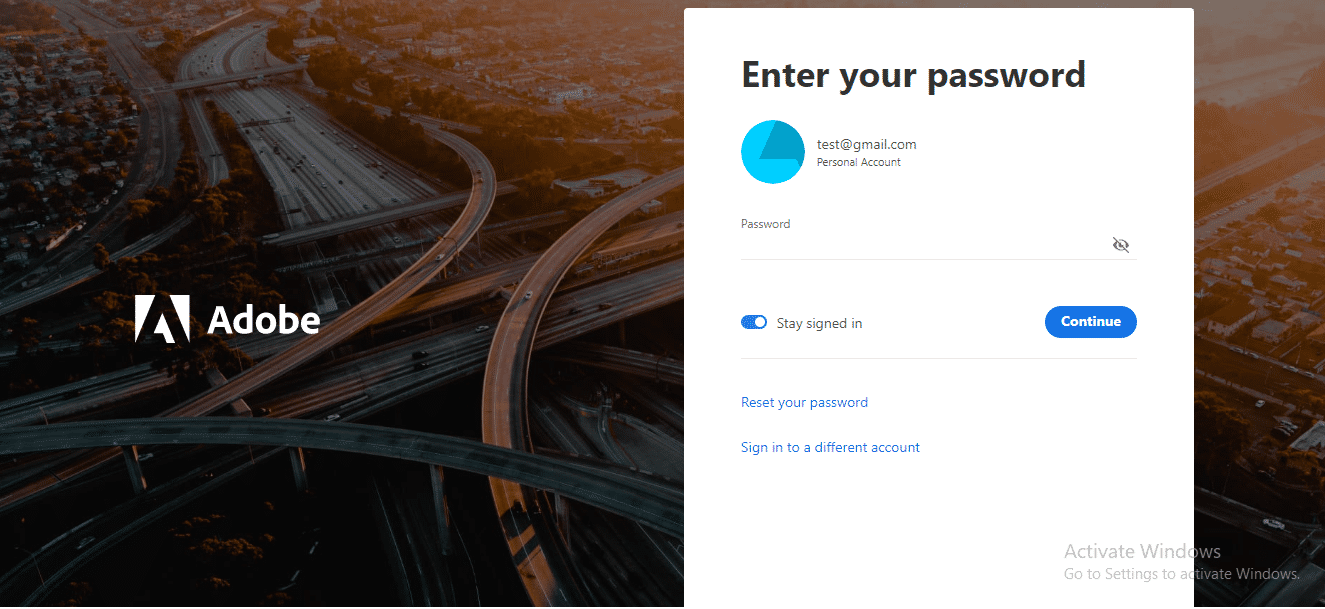The image size is (1325, 609).
Task: Select the test@gmail.com email text
Action: [866, 144]
